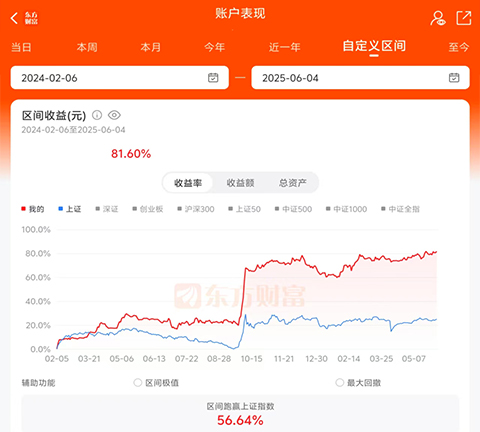Select the 总资产 segment button
480x432 pixels.
[292, 183]
